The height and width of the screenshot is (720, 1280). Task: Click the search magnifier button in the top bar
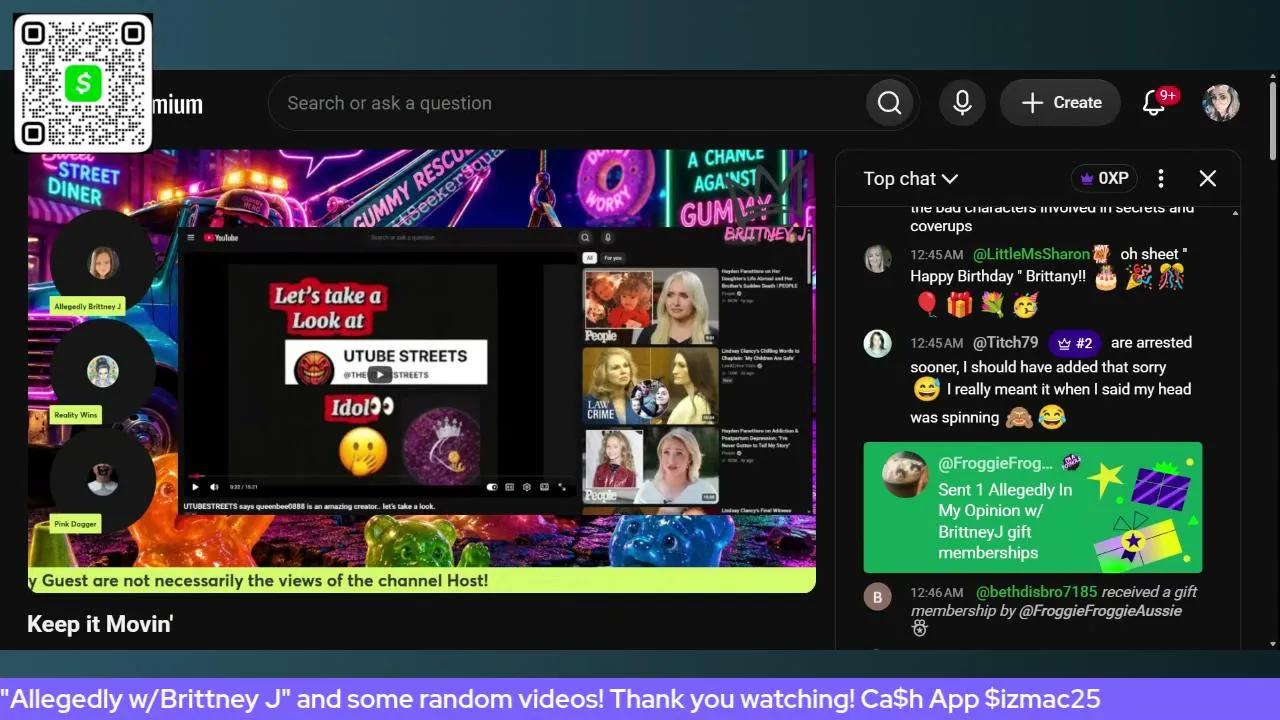coord(889,103)
